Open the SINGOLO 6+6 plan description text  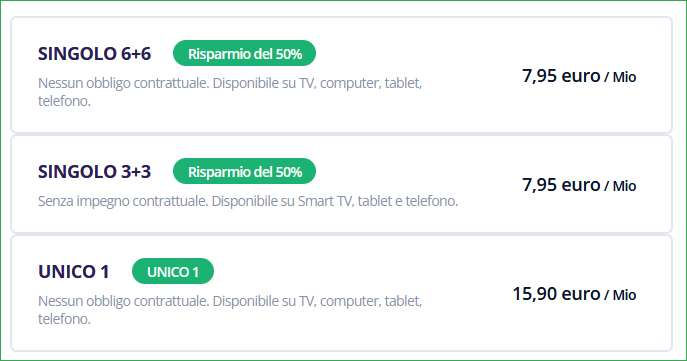click(230, 92)
